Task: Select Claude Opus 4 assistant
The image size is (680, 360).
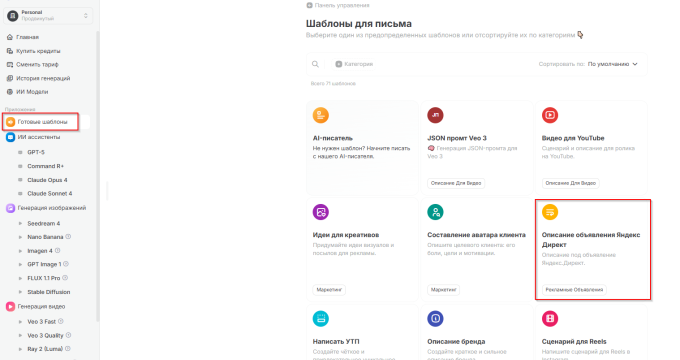Action: 47,180
